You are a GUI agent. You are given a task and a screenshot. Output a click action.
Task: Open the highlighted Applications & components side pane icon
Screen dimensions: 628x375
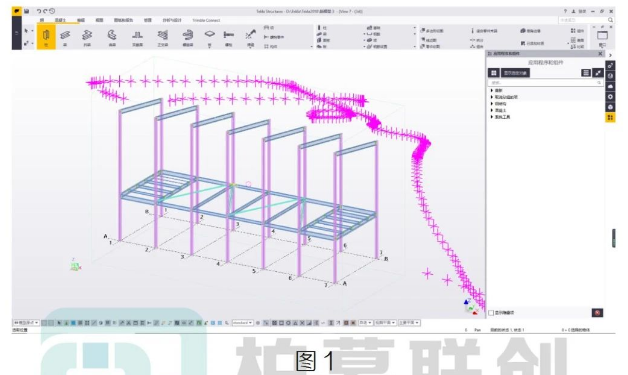(610, 117)
